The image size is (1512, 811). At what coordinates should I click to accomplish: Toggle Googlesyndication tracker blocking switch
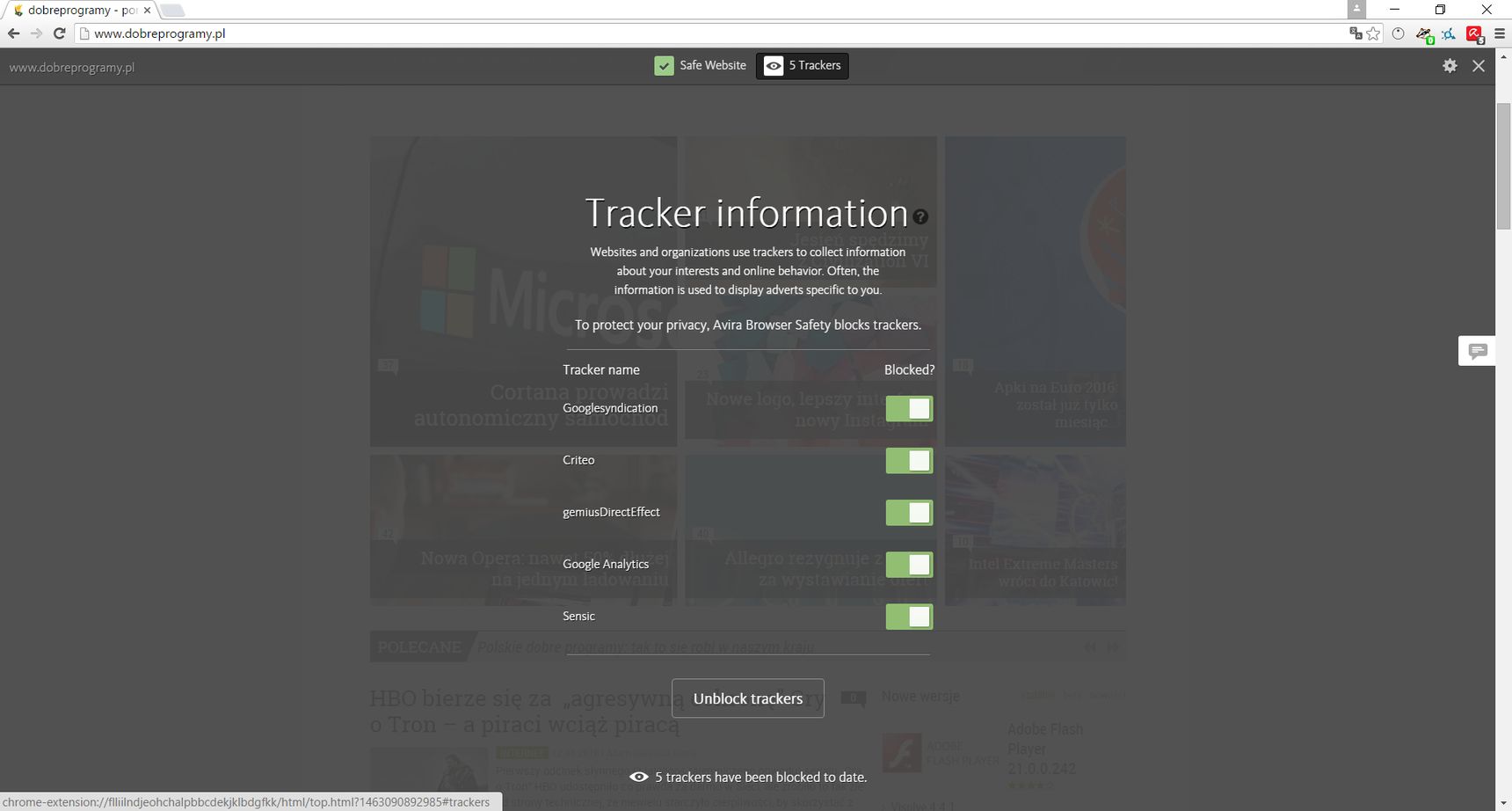coord(909,408)
